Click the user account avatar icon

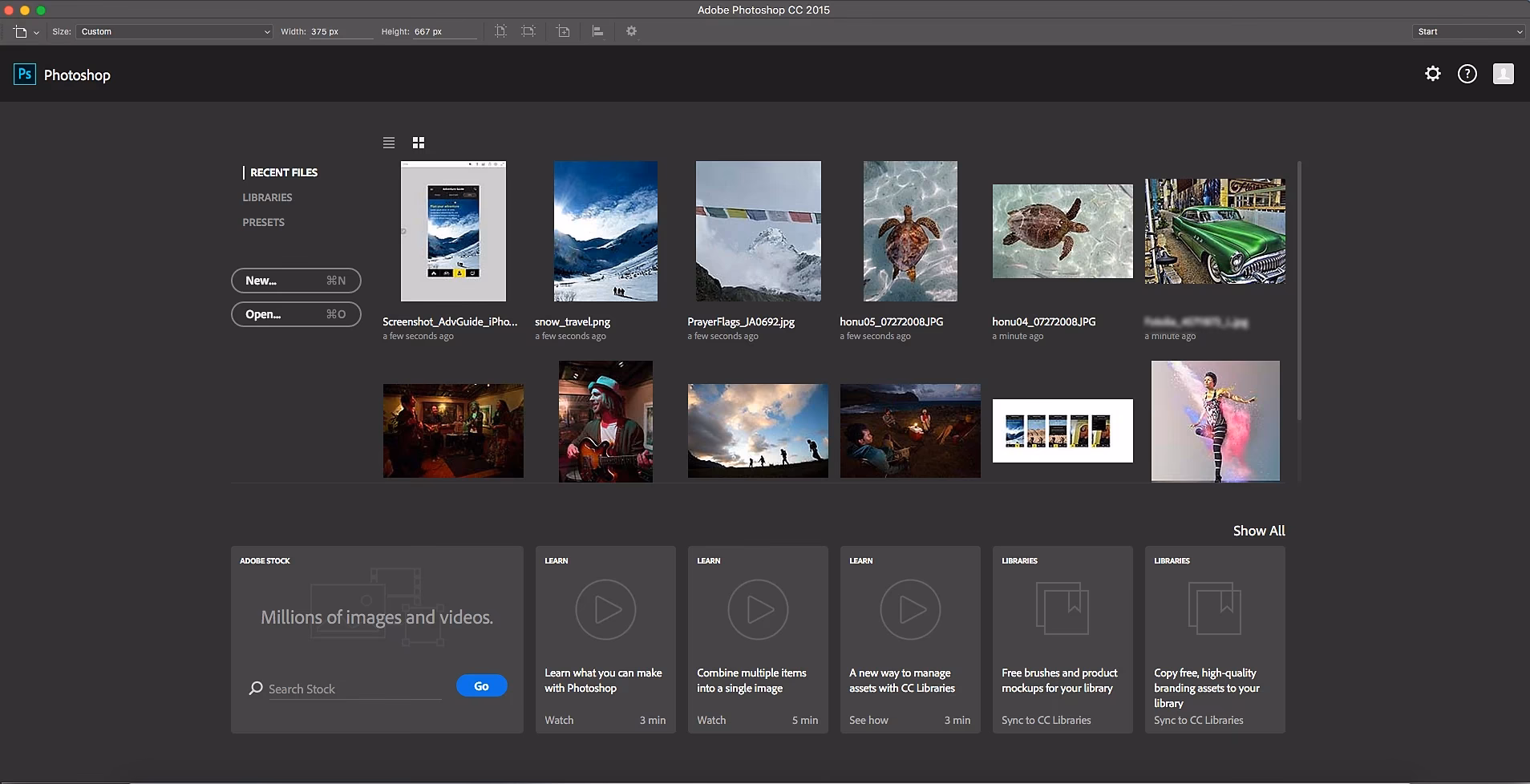pos(1504,74)
